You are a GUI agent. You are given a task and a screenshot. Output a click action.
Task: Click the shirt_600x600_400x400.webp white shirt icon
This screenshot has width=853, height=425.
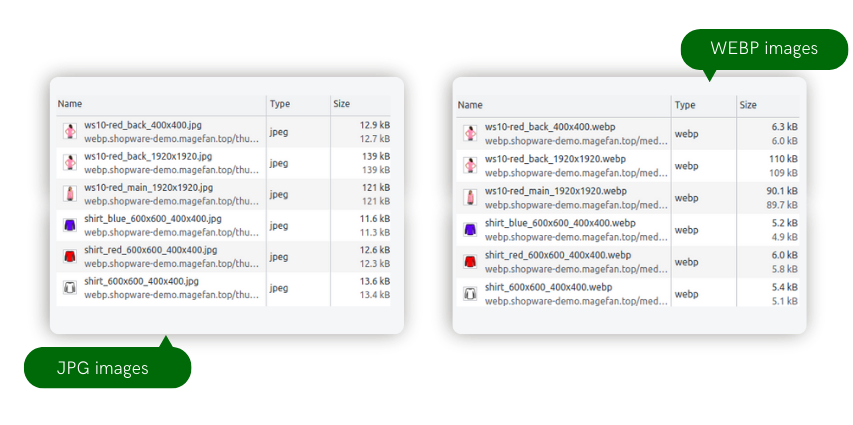point(470,293)
